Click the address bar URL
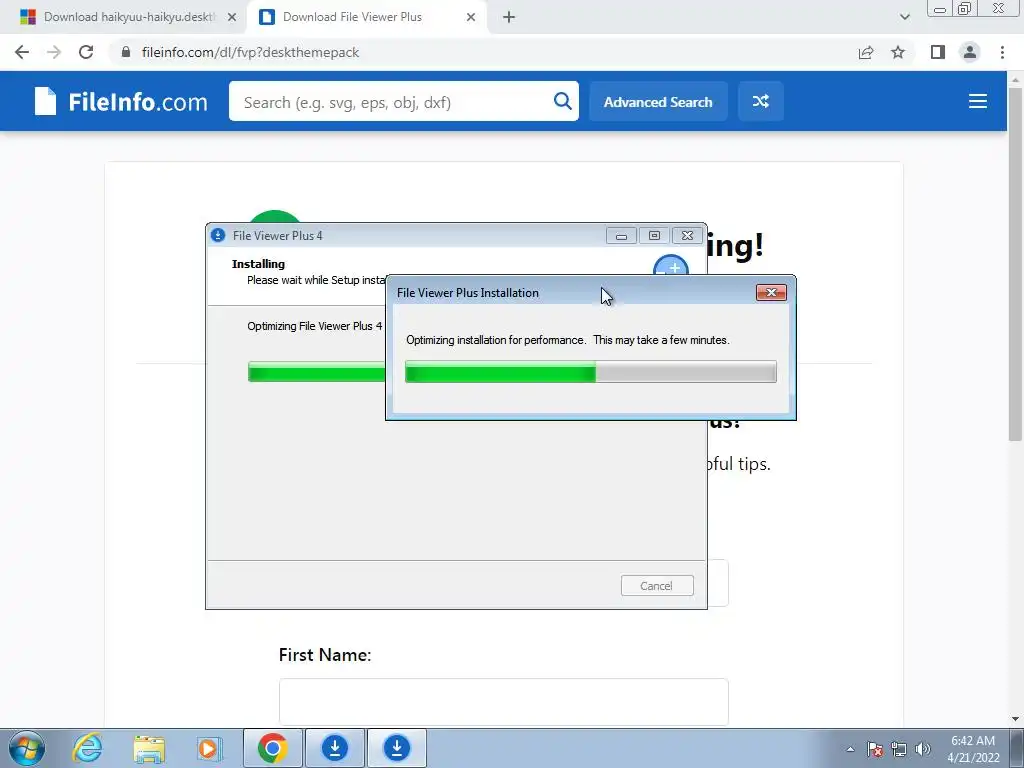The height and width of the screenshot is (768, 1024). pos(250,52)
